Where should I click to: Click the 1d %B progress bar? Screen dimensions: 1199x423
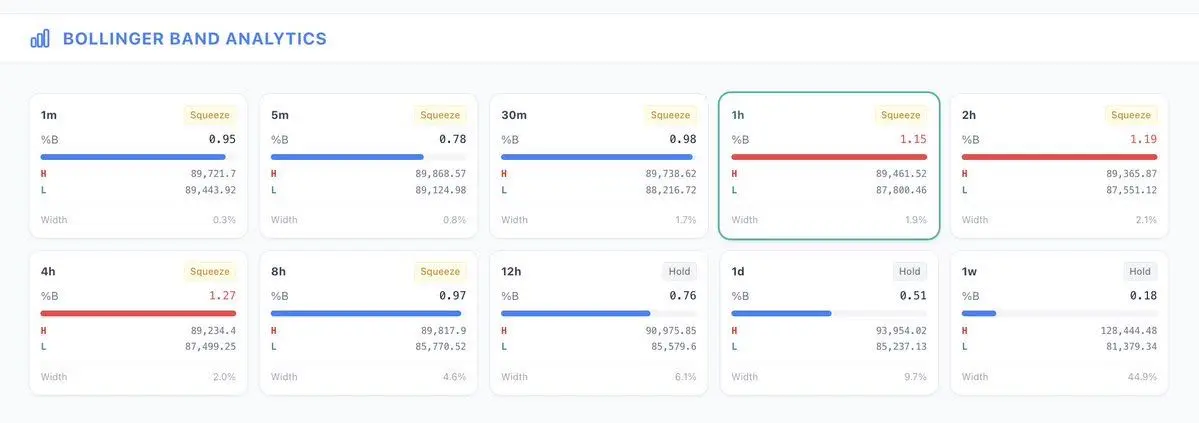click(829, 313)
